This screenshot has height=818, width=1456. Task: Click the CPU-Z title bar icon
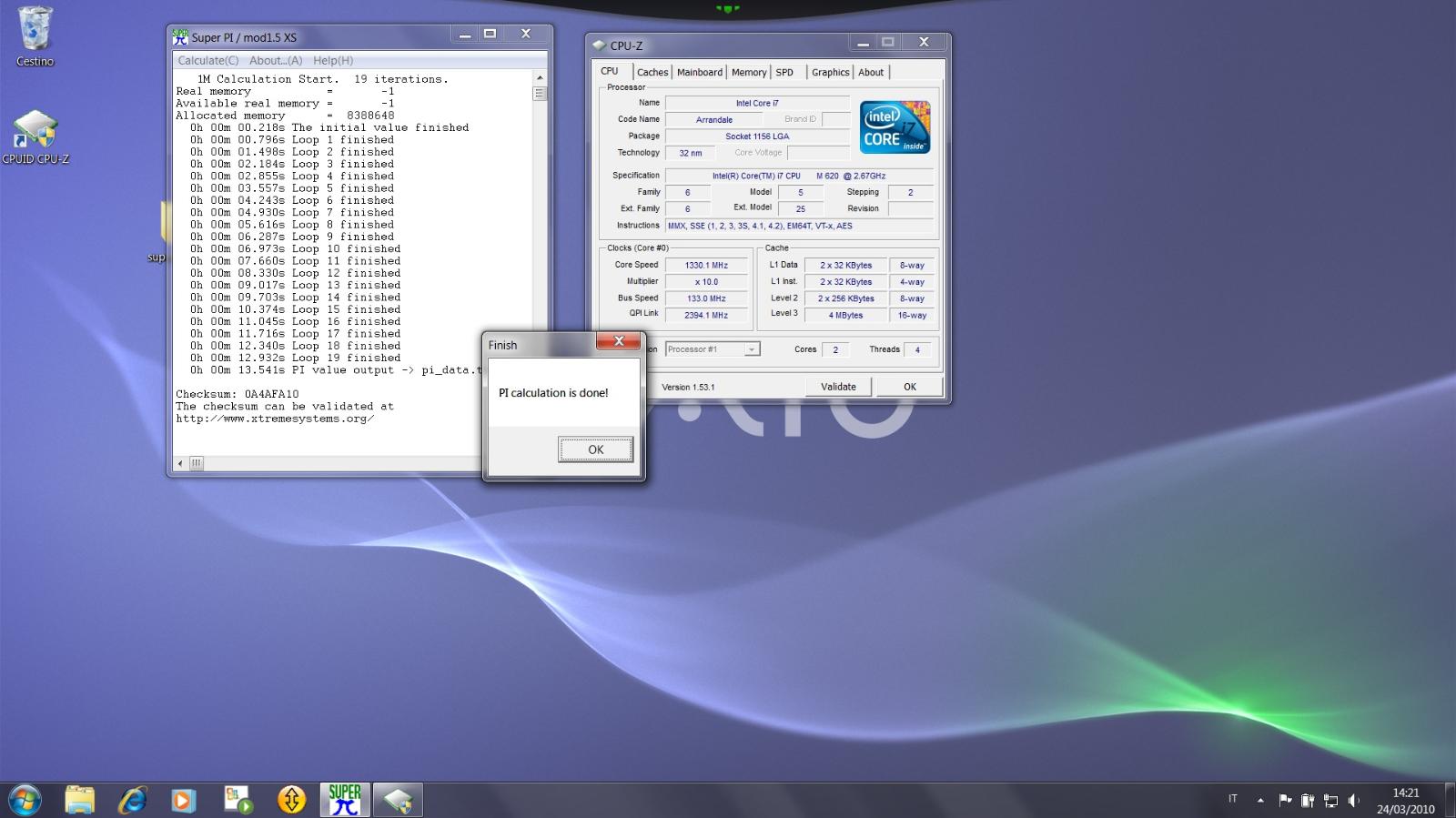(x=599, y=45)
